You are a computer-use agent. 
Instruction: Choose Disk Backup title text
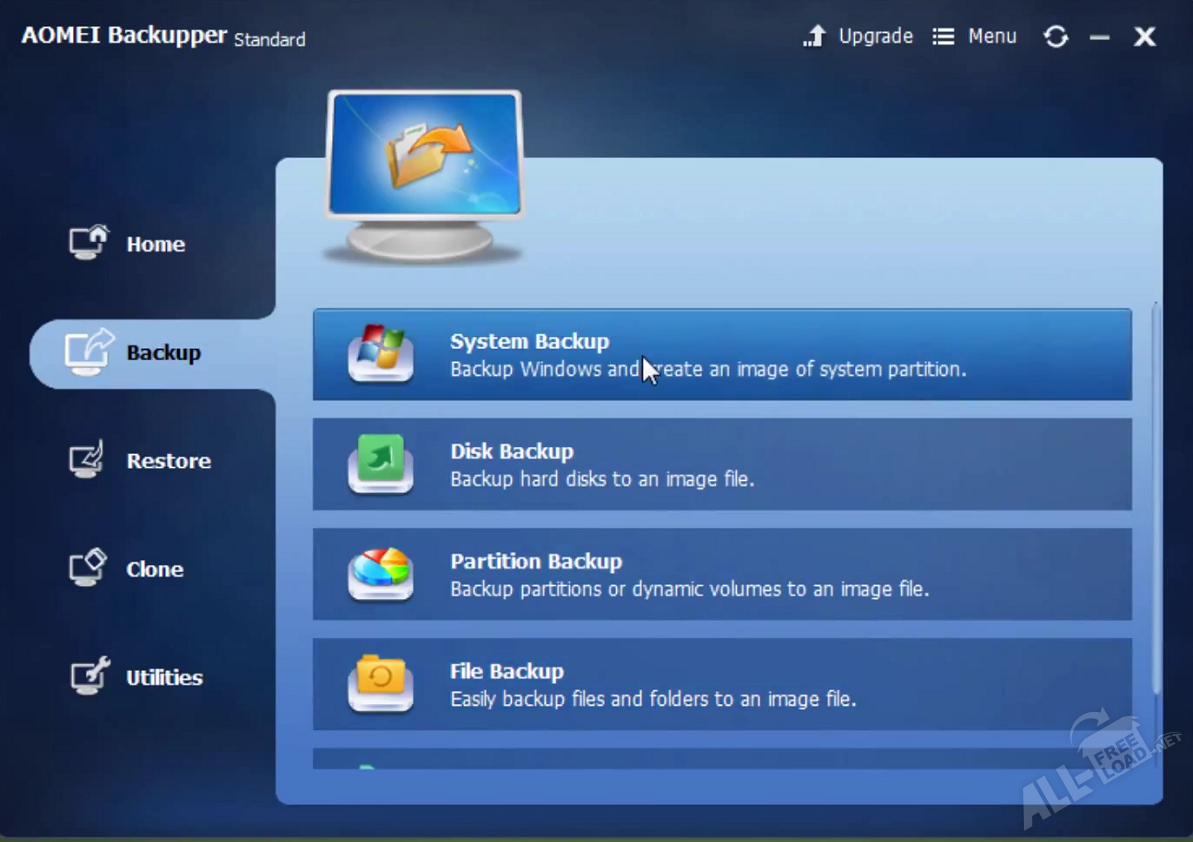(x=511, y=452)
